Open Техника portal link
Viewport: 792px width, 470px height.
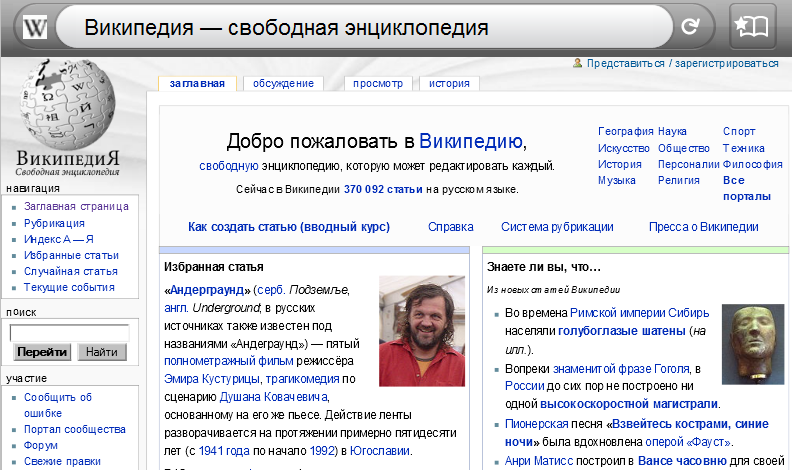tap(744, 148)
